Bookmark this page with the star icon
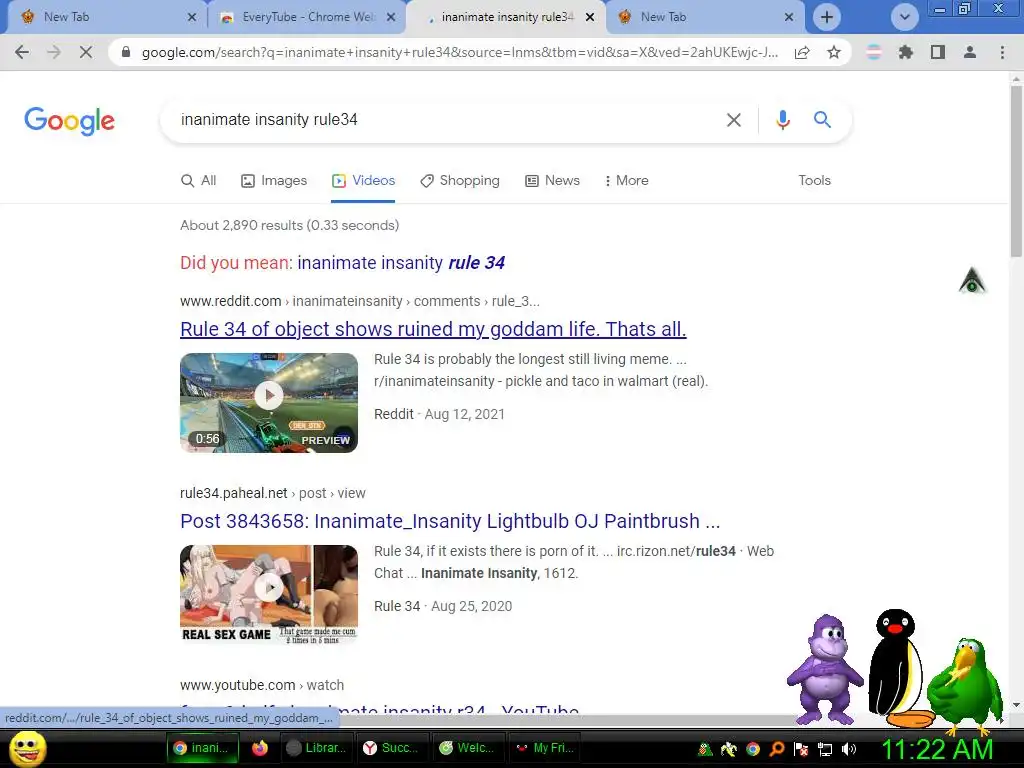 pyautogui.click(x=834, y=52)
